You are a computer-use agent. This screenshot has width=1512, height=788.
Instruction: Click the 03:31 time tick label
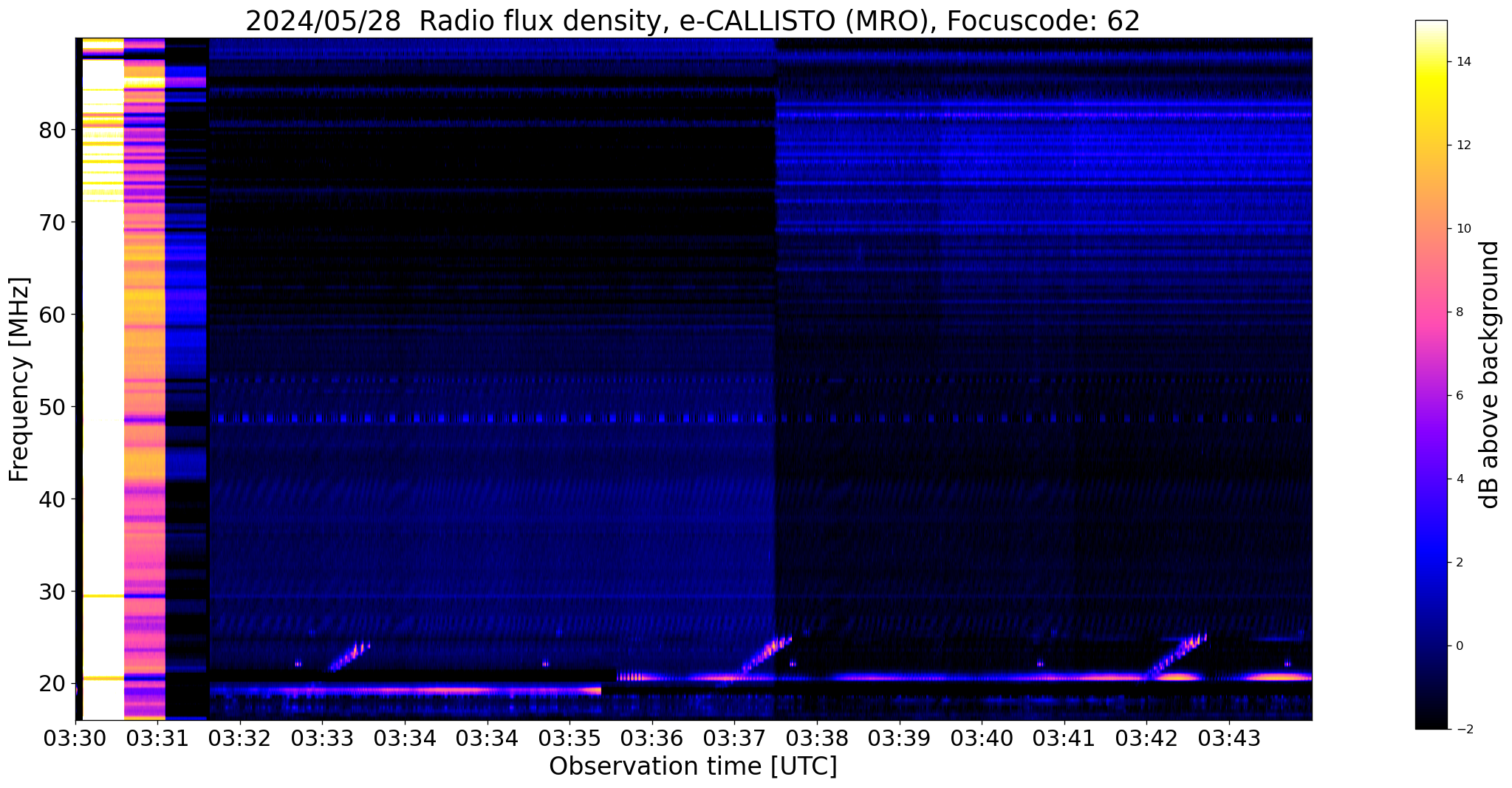pos(157,738)
